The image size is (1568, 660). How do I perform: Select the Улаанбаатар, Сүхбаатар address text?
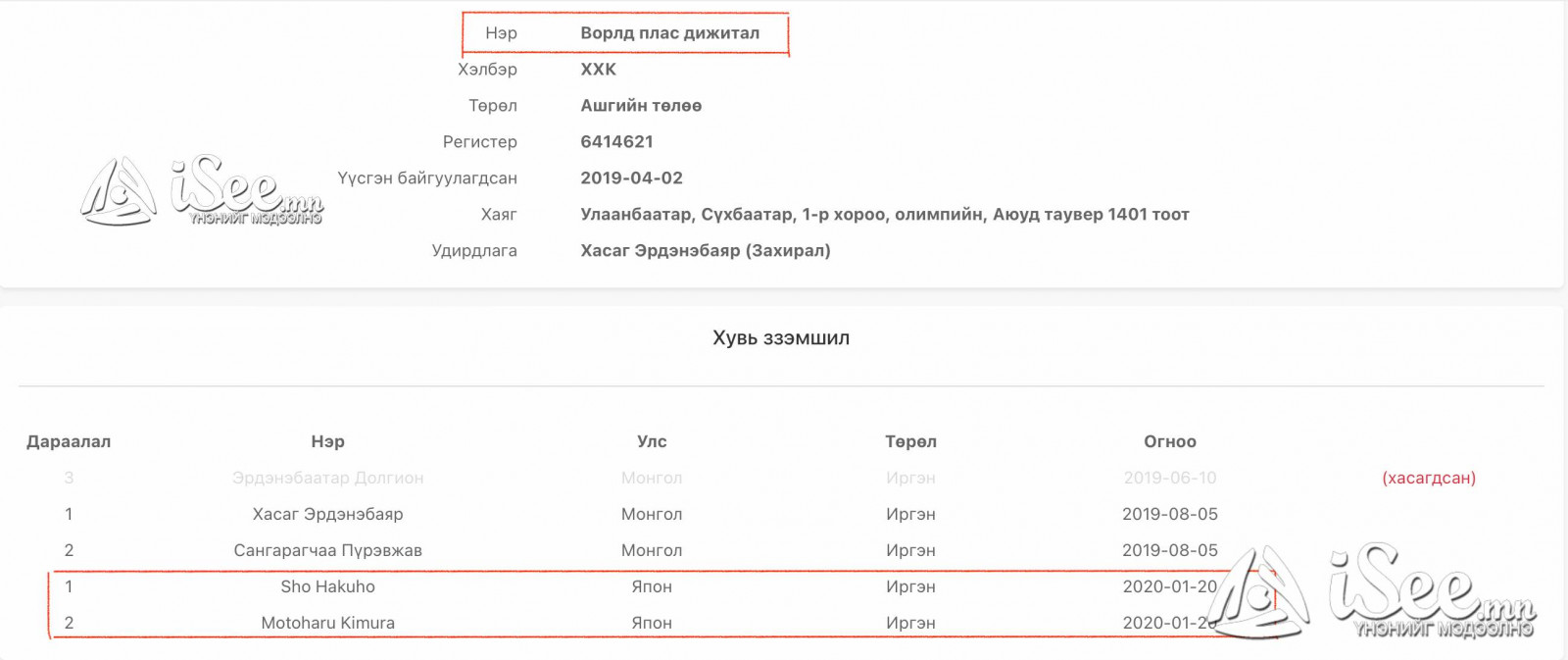[x=885, y=215]
